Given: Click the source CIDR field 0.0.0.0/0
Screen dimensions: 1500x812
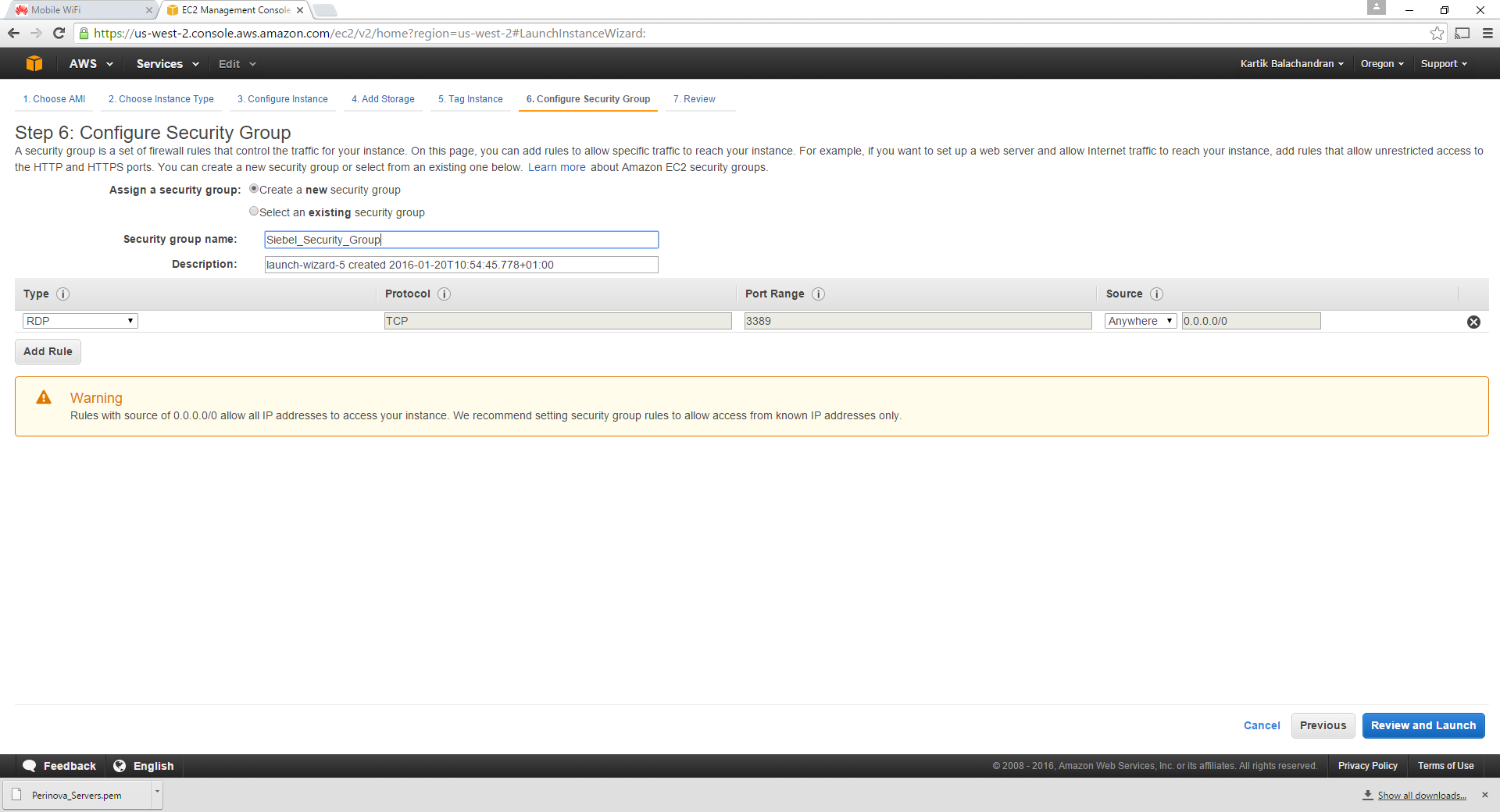Looking at the screenshot, I should pyautogui.click(x=1251, y=321).
